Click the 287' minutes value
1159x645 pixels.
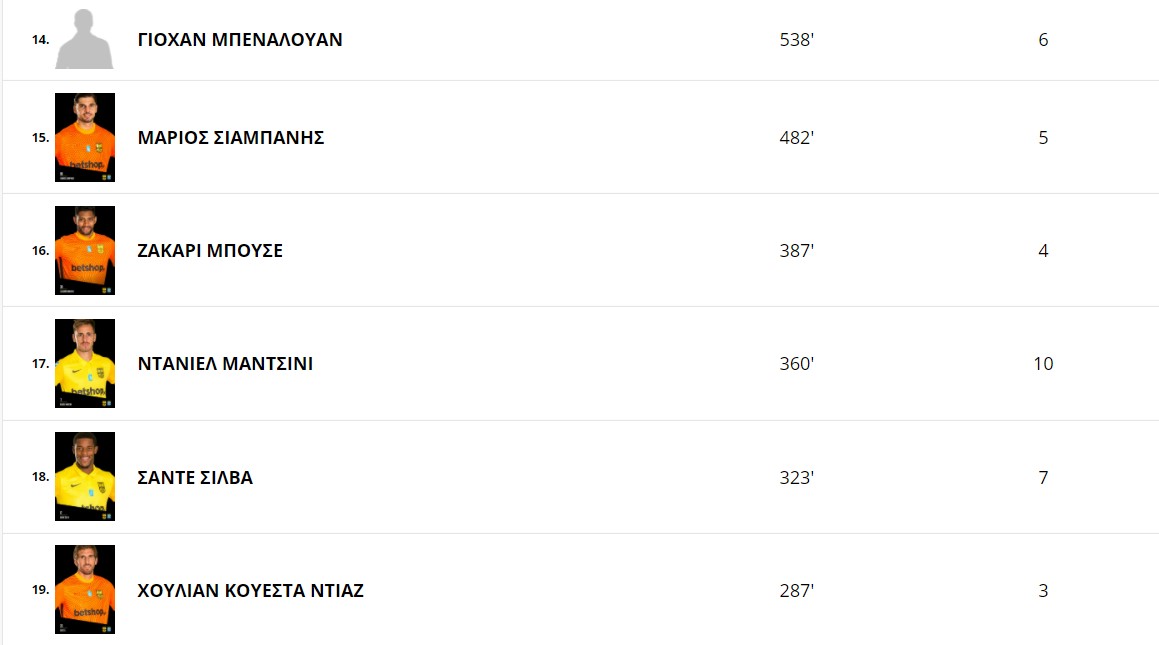797,591
